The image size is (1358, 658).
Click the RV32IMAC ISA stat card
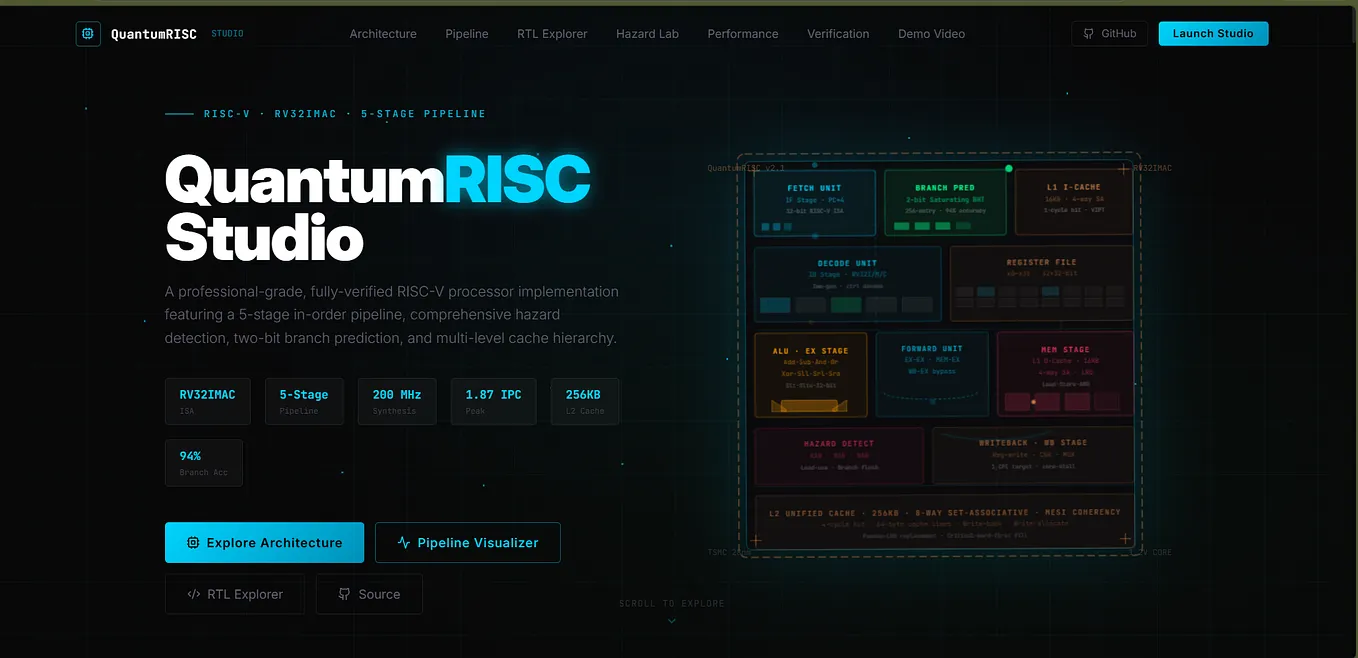click(x=207, y=401)
